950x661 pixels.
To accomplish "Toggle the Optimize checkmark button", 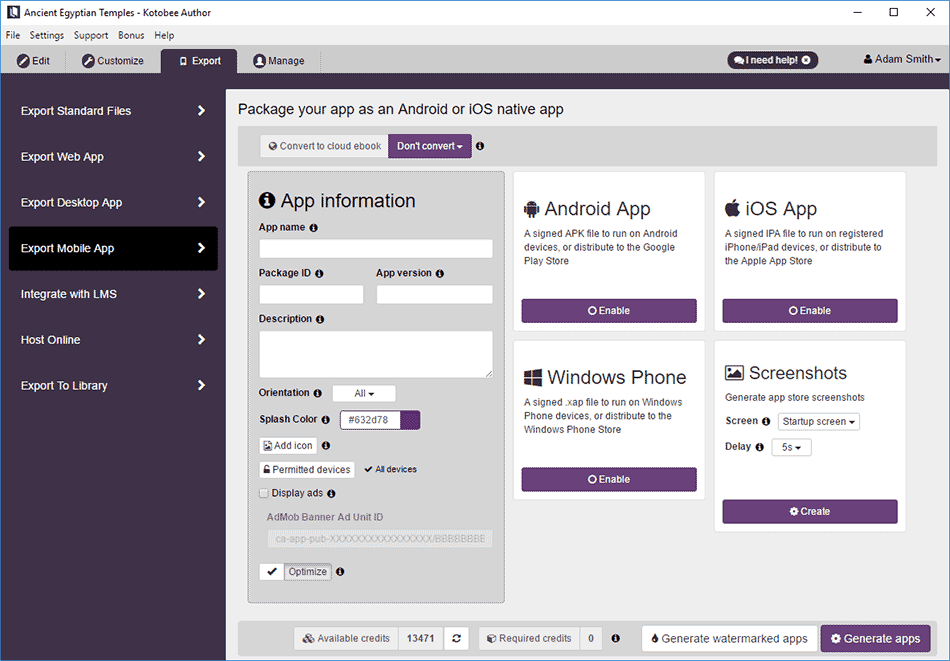I will [272, 572].
